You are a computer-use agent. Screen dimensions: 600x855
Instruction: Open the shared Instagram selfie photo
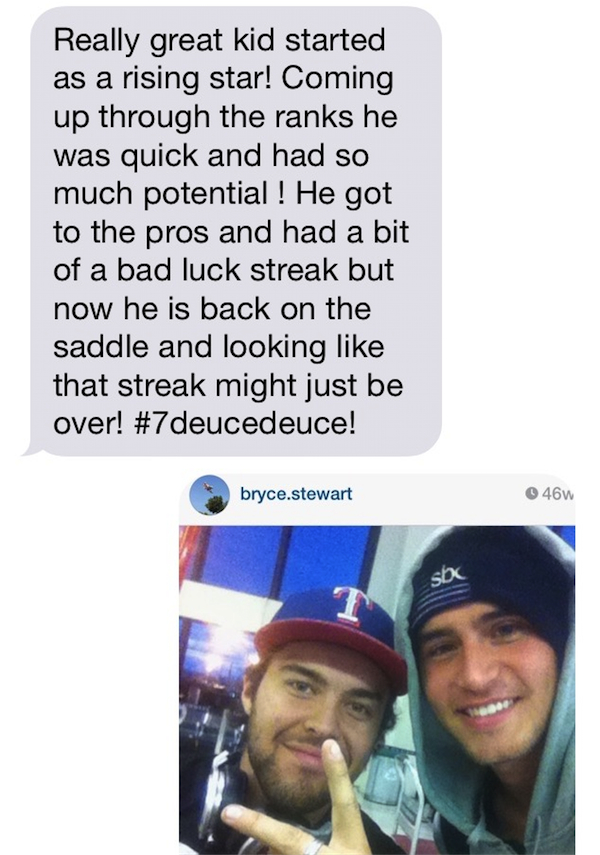(377, 690)
